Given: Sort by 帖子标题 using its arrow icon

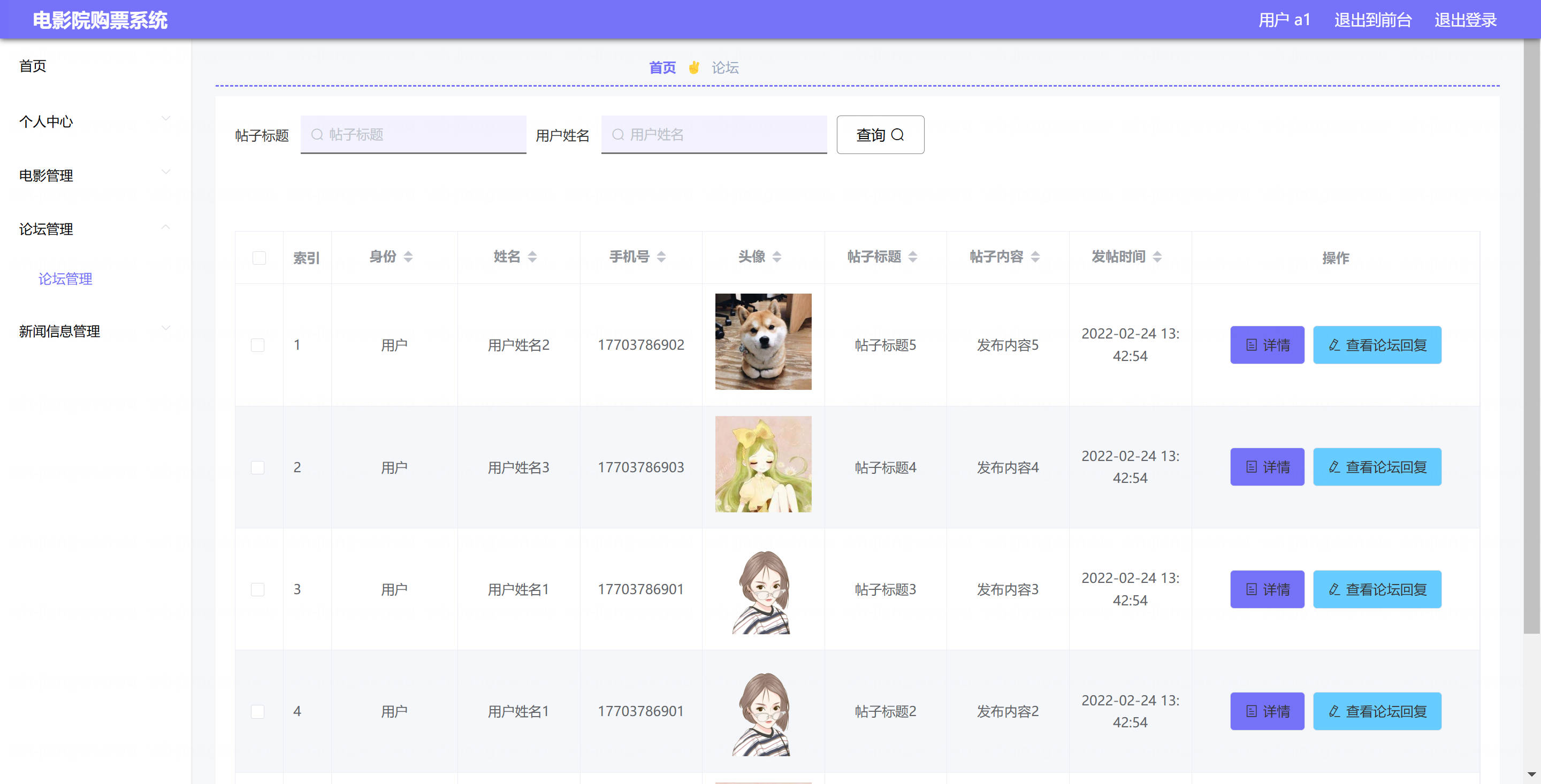Looking at the screenshot, I should [912, 257].
